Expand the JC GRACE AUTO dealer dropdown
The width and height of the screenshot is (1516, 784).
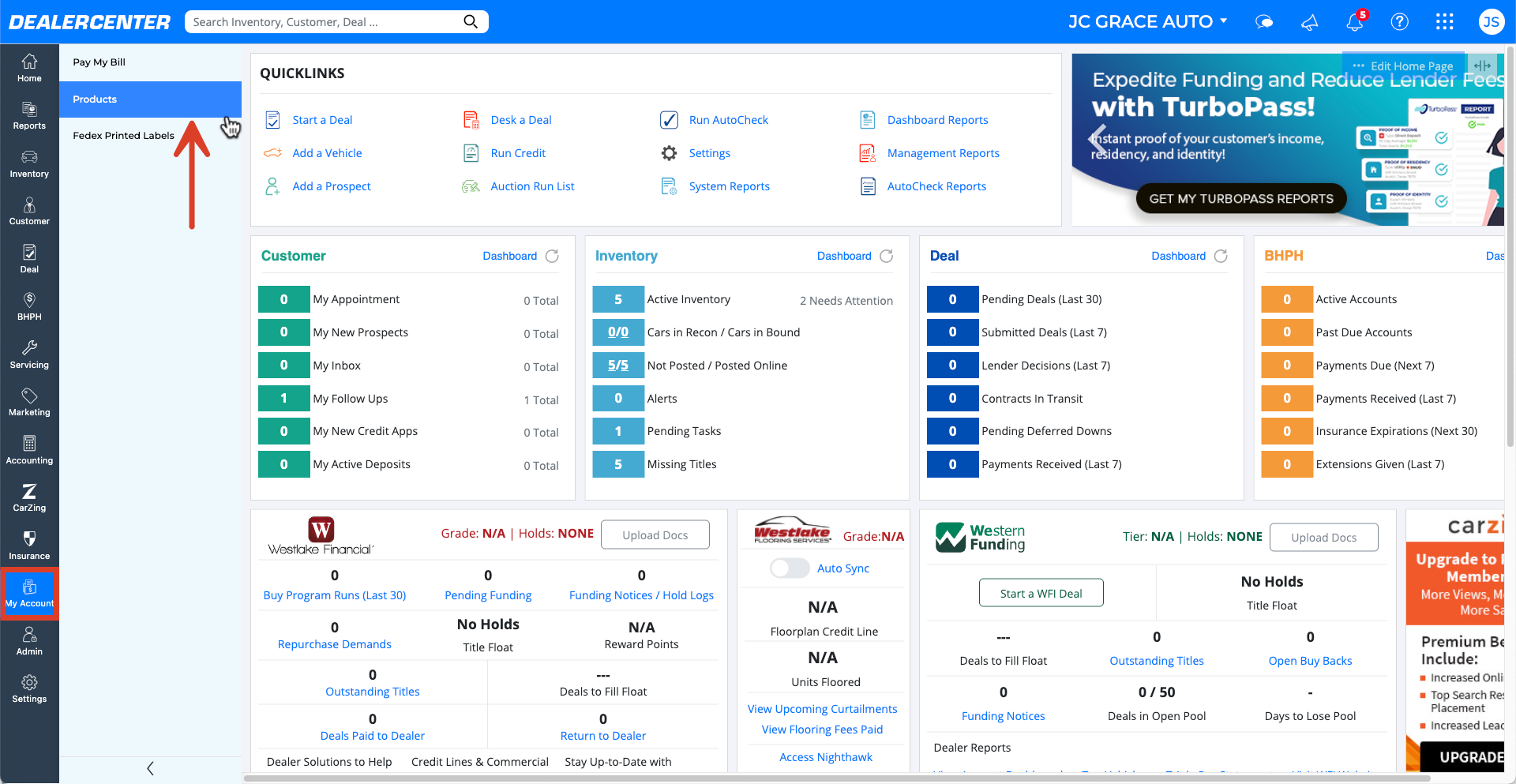pyautogui.click(x=1147, y=21)
